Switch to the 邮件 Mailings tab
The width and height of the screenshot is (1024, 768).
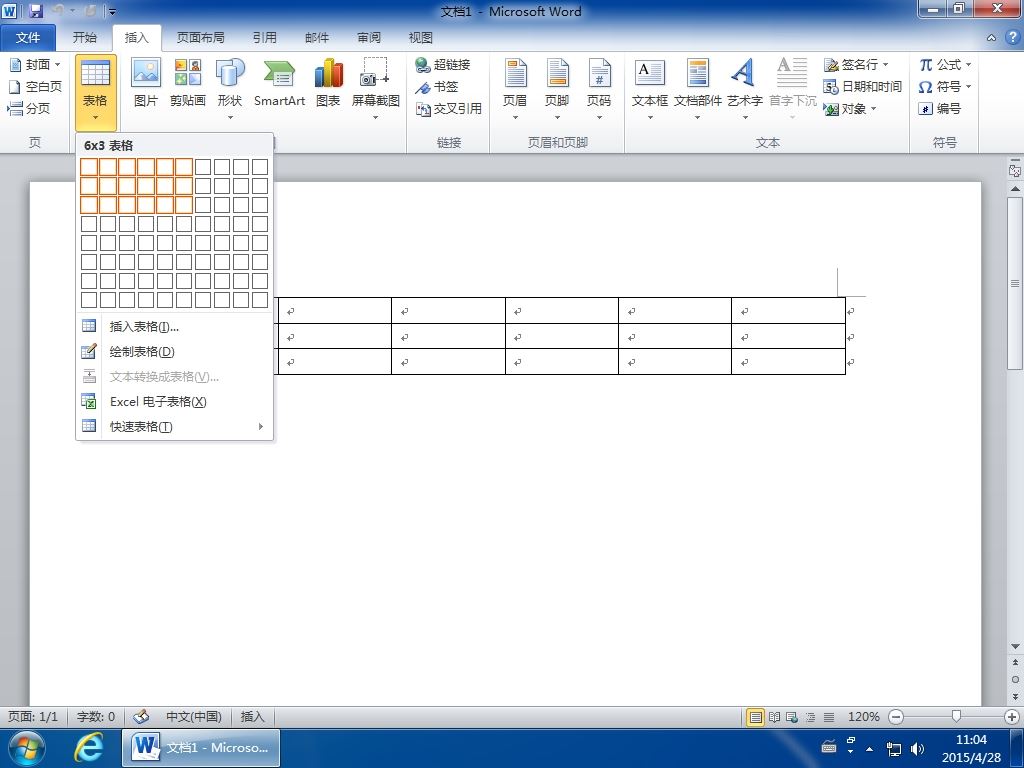tap(317, 38)
